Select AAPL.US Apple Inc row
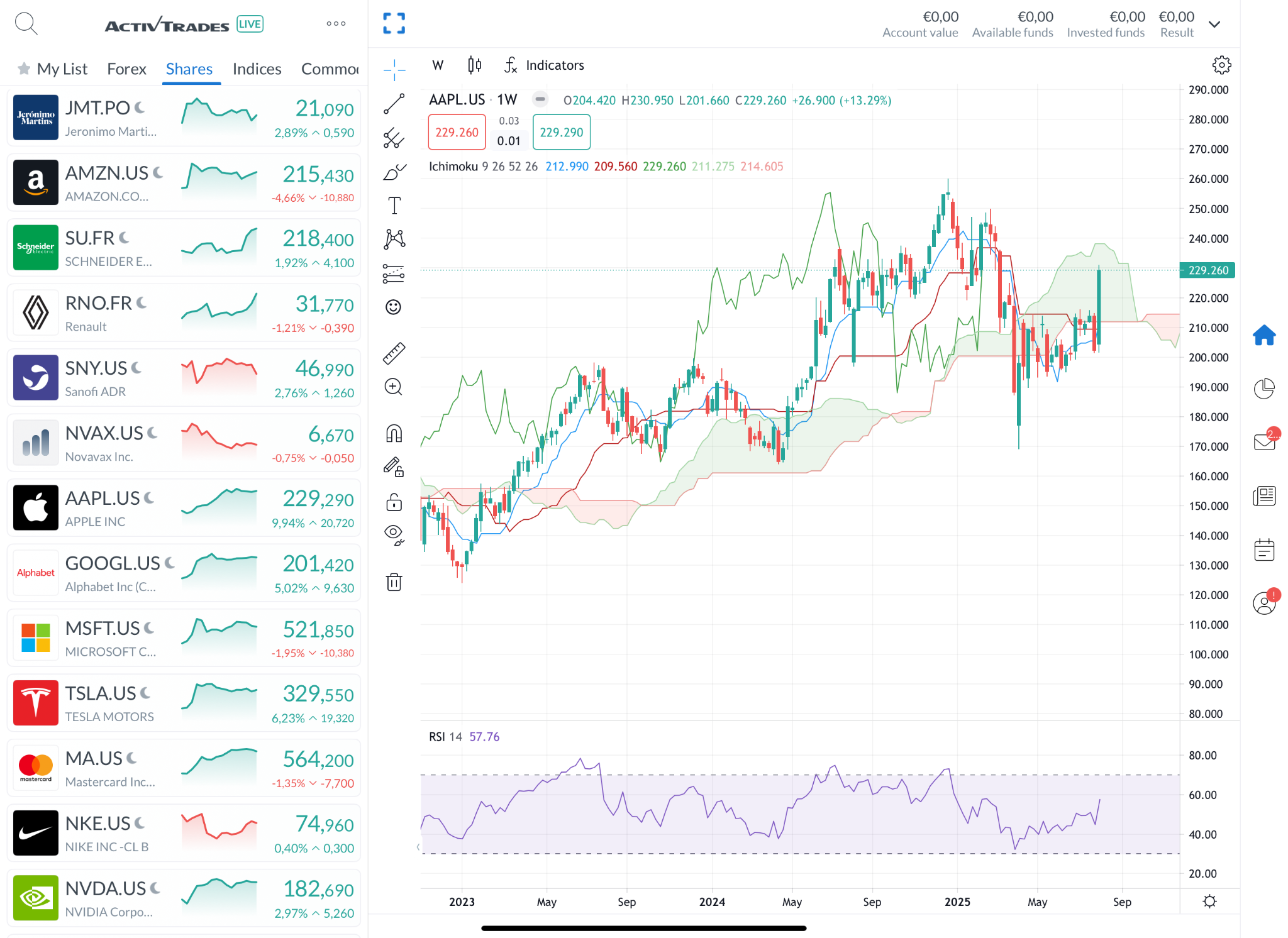This screenshot has width=1288, height=938. pos(184,508)
